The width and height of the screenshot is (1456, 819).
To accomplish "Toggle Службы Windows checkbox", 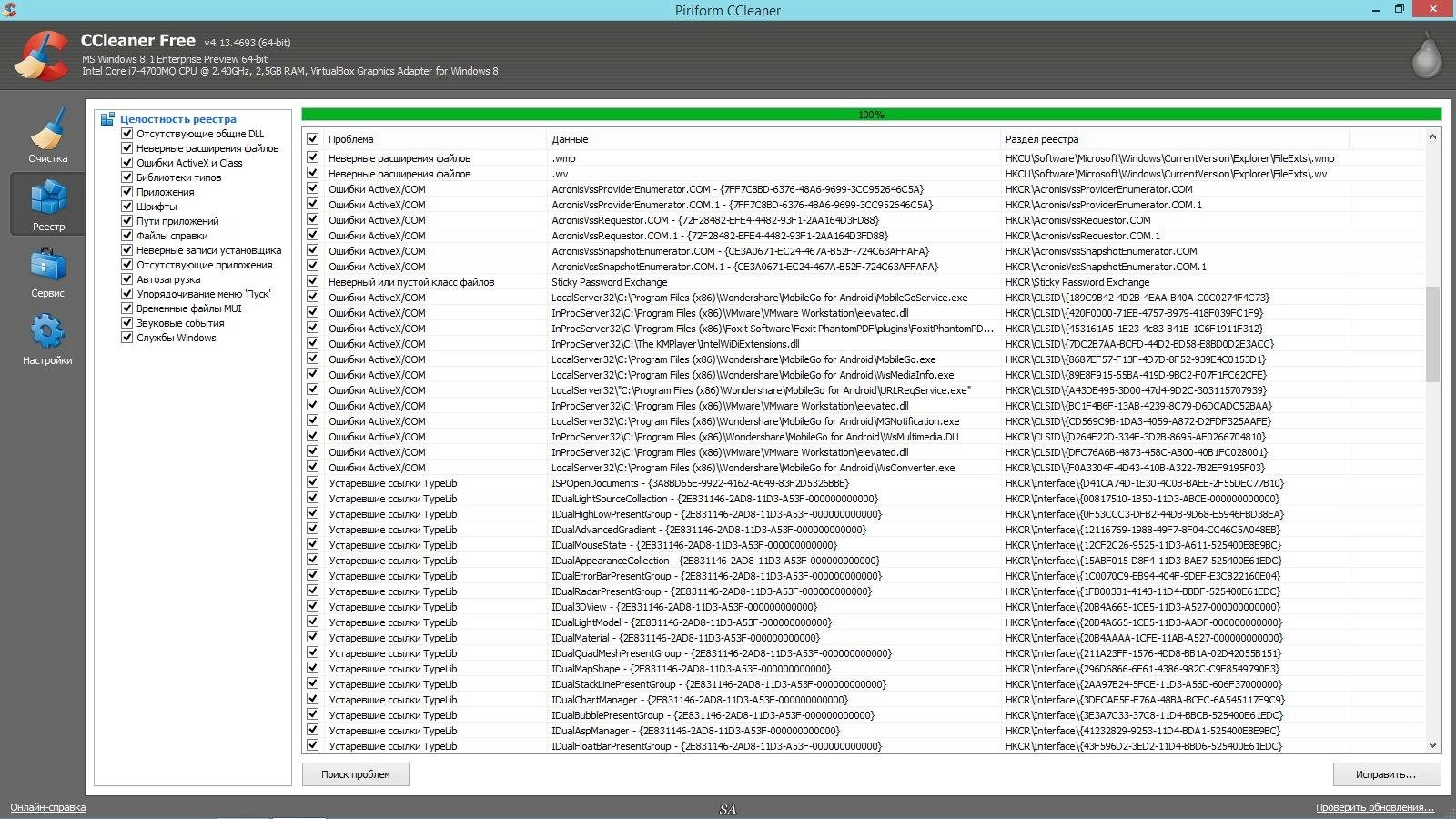I will click(x=127, y=338).
